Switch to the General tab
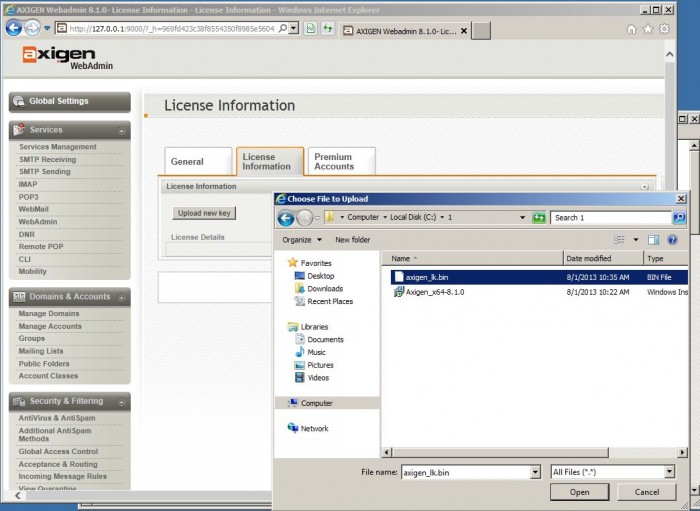 point(198,162)
